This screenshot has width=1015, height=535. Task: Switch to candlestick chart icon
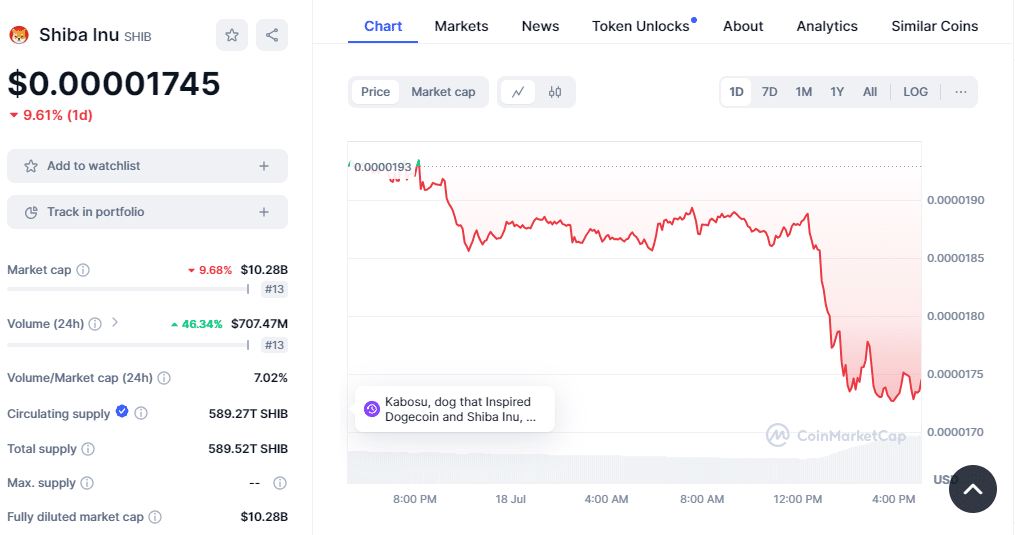coord(555,92)
